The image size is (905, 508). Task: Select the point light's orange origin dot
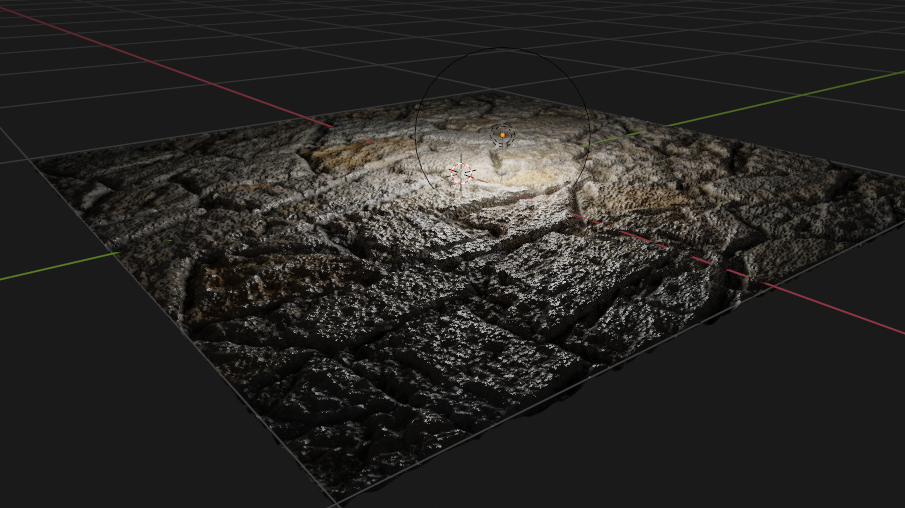tap(503, 135)
